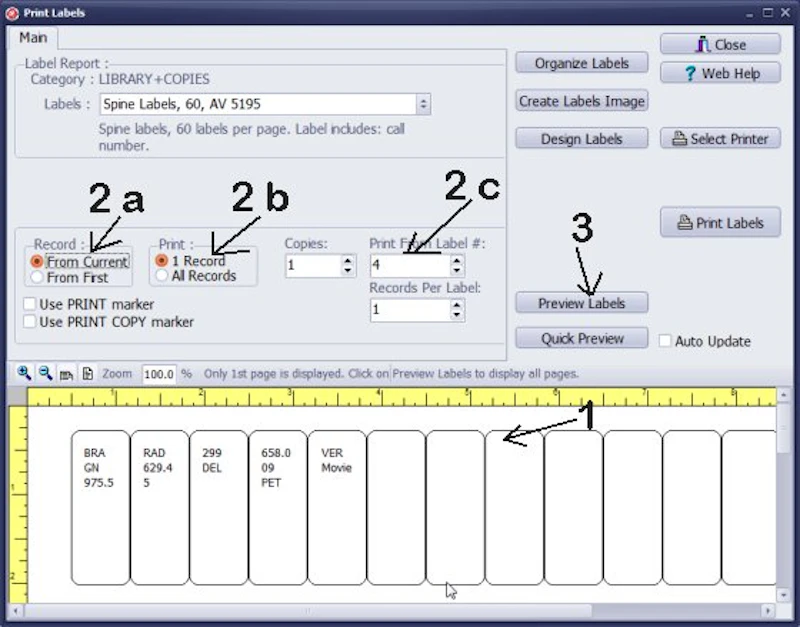Screen dimensions: 800x627
Task: Minimize the Print Labels window
Action: pyautogui.click(x=749, y=13)
